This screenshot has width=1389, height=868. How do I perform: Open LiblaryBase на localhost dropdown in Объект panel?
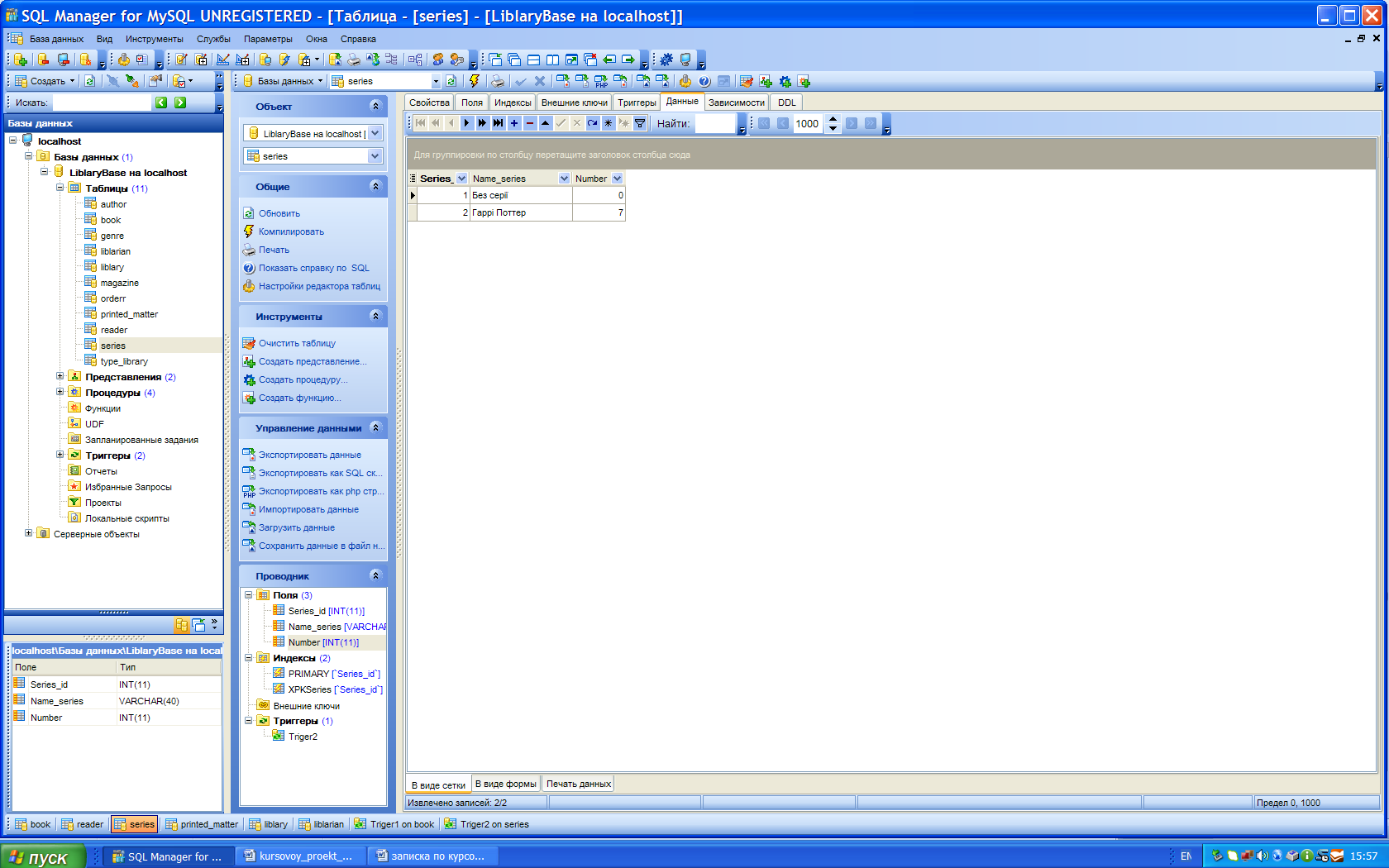(375, 133)
